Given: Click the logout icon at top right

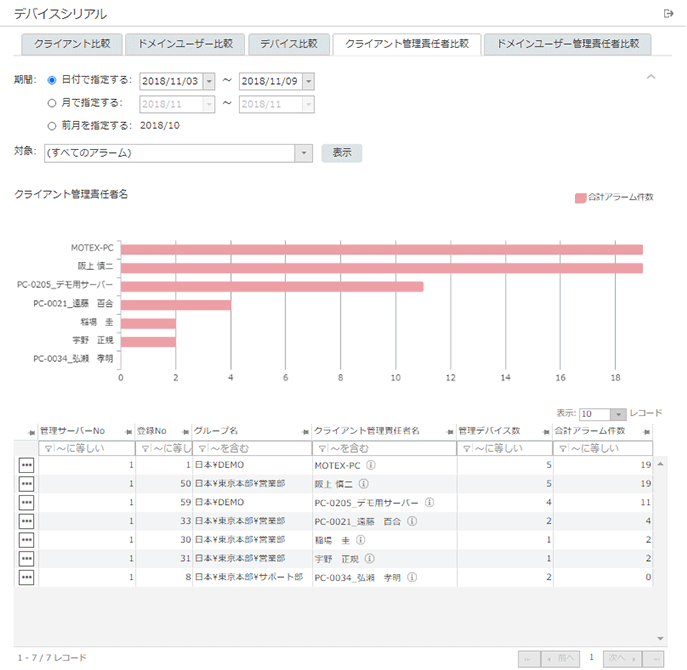Looking at the screenshot, I should click(x=668, y=13).
